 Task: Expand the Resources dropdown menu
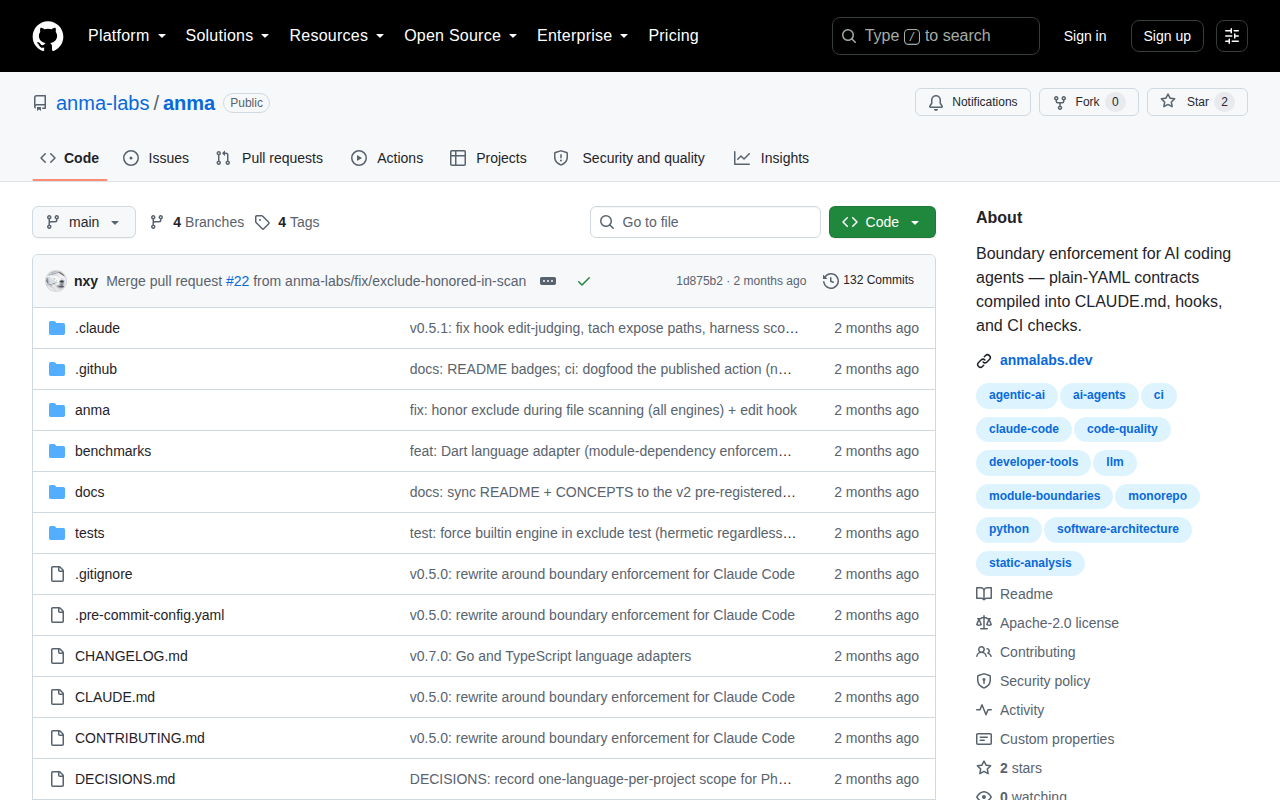337,36
